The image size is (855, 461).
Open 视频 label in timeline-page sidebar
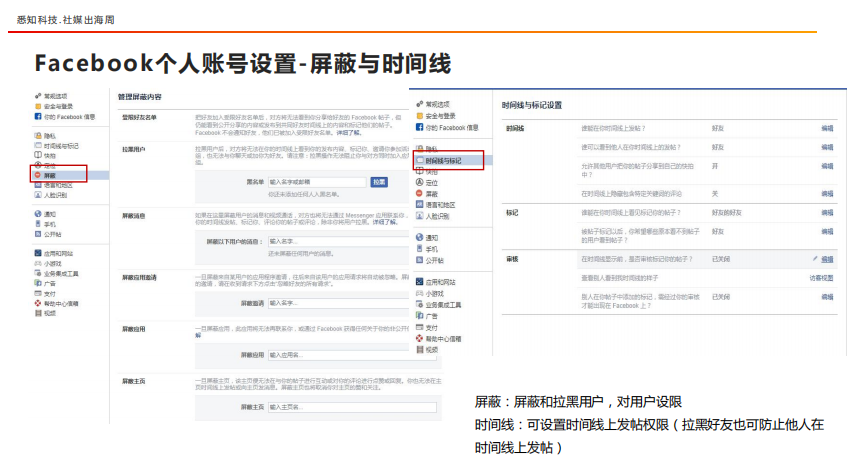(x=431, y=350)
